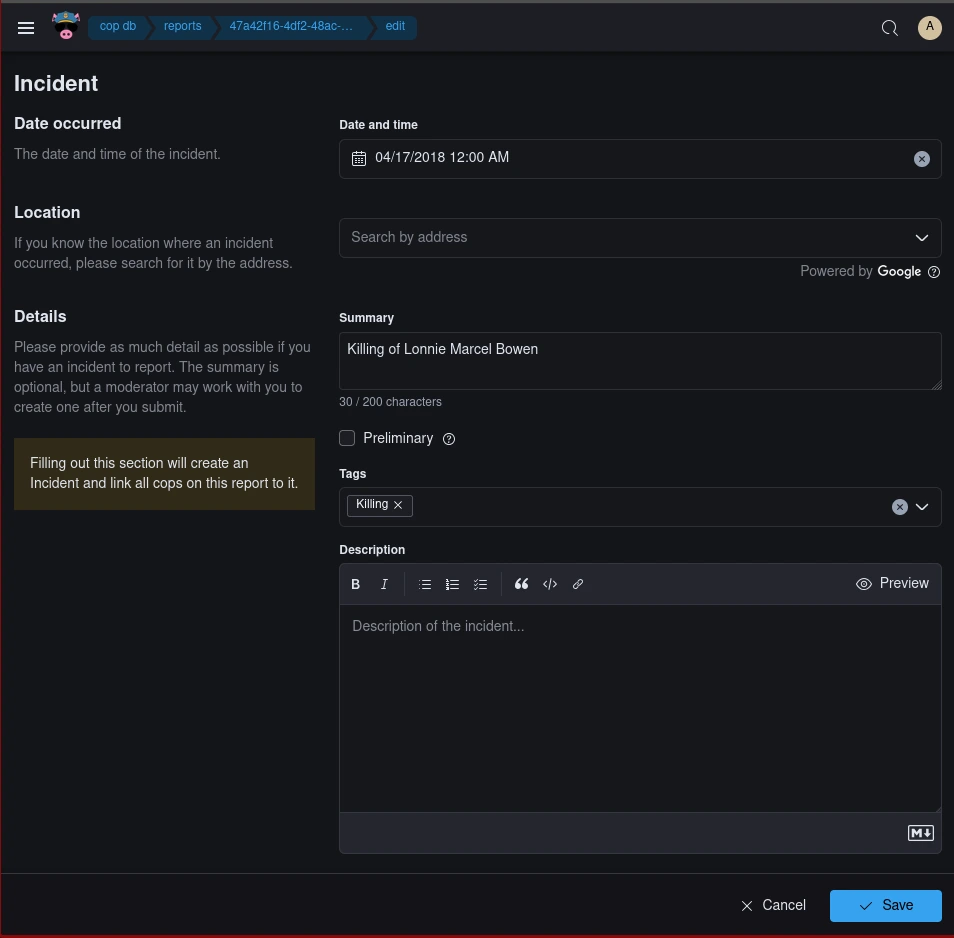Insert a block quote
The width and height of the screenshot is (954, 938).
(x=521, y=584)
